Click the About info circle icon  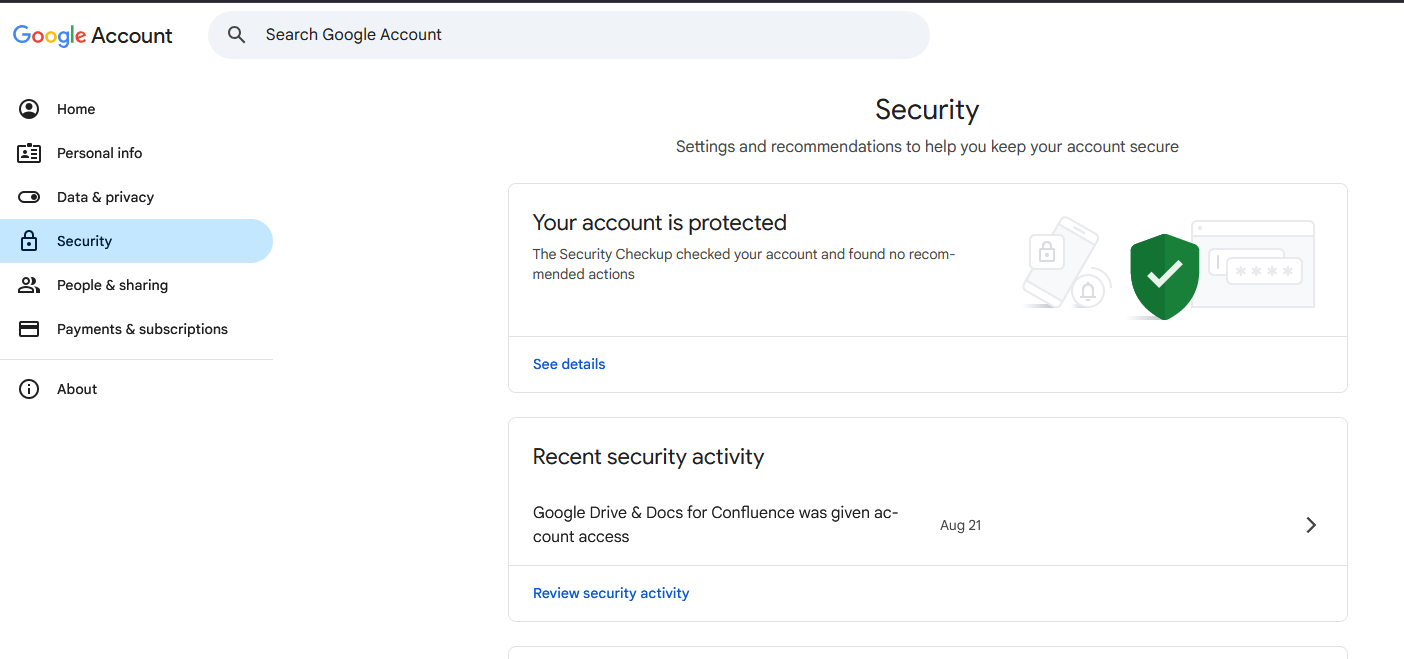[x=29, y=389]
